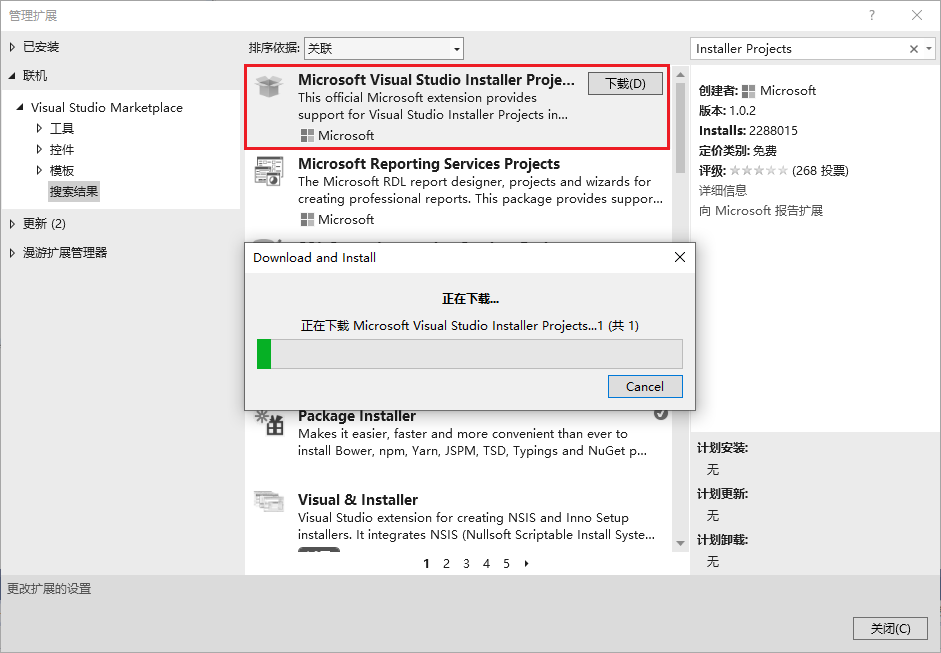Click the Installer Projects extension box icon

269,86
